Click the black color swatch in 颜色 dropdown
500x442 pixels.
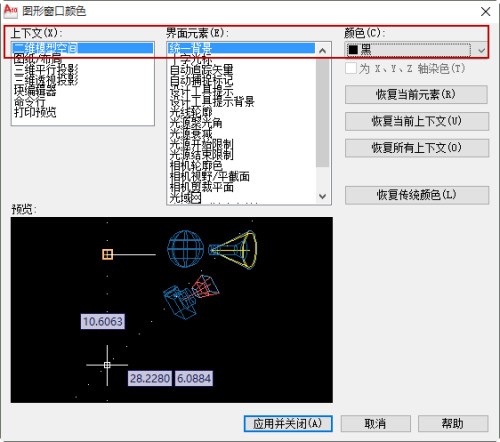coord(353,50)
